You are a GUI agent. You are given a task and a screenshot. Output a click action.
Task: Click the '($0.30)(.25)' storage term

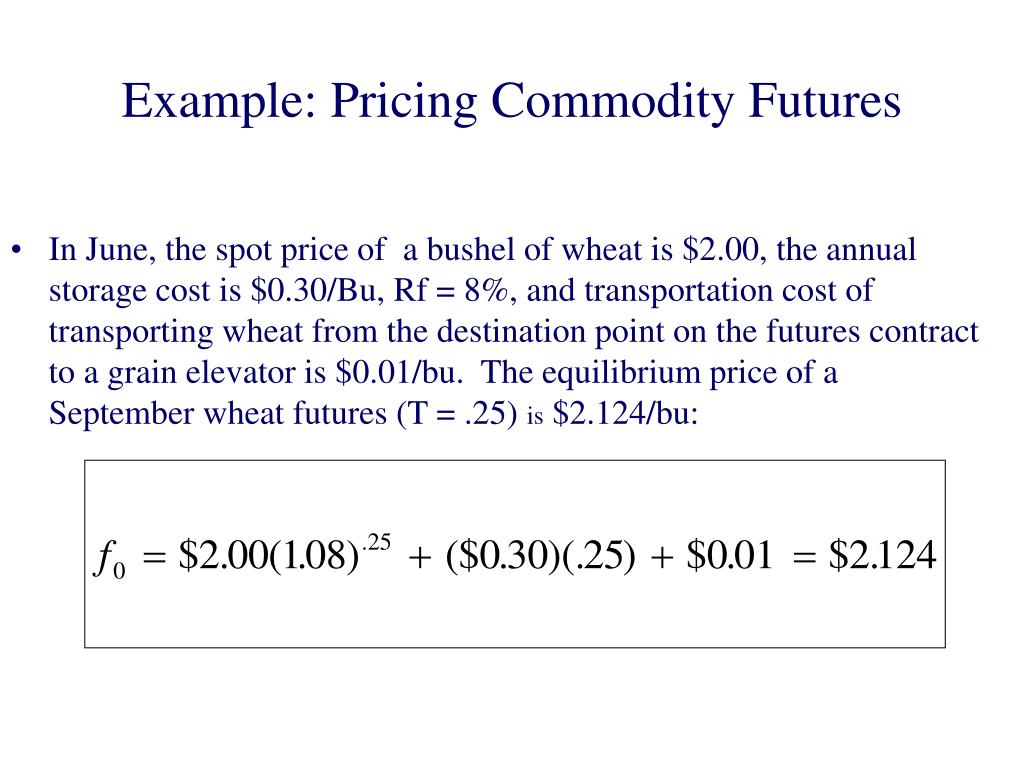click(540, 556)
